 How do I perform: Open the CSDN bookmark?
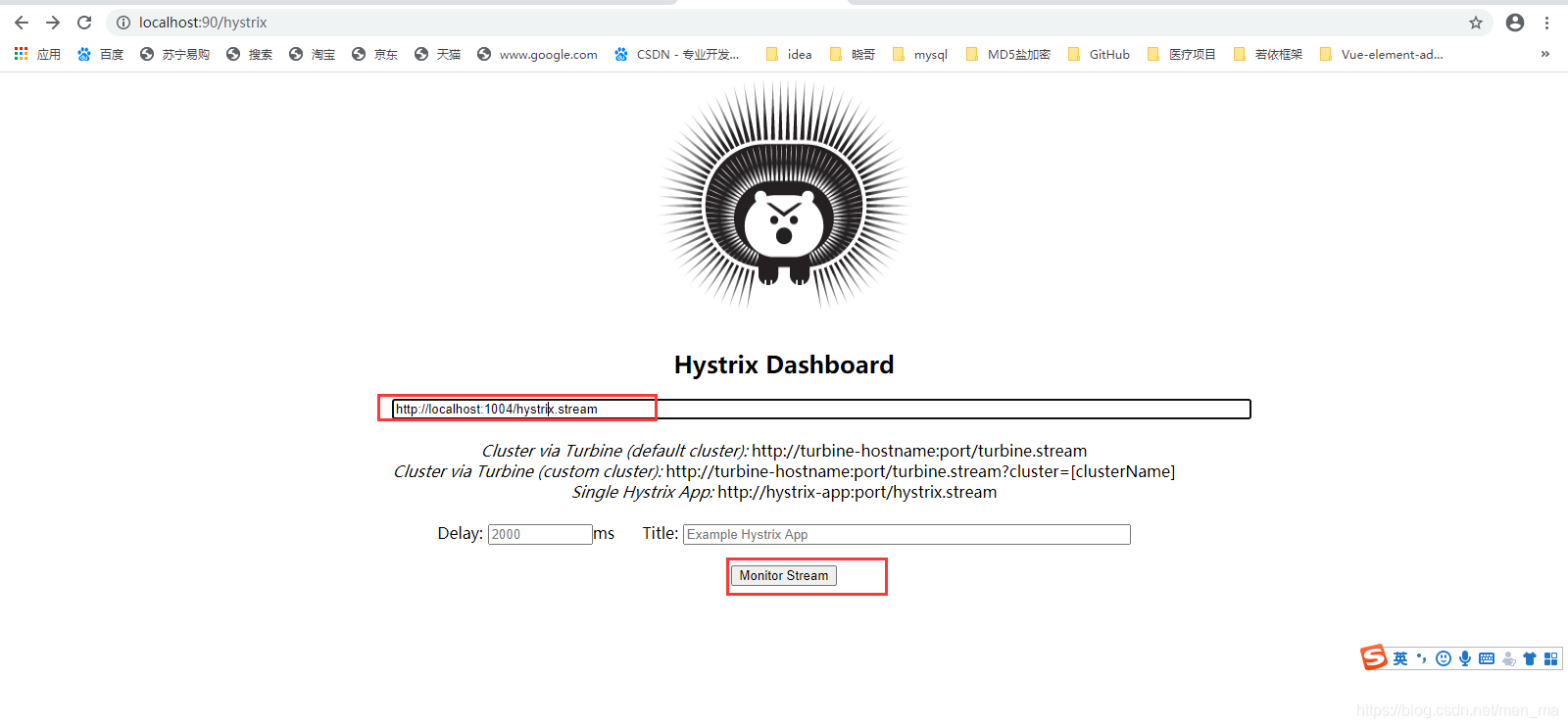[x=677, y=54]
